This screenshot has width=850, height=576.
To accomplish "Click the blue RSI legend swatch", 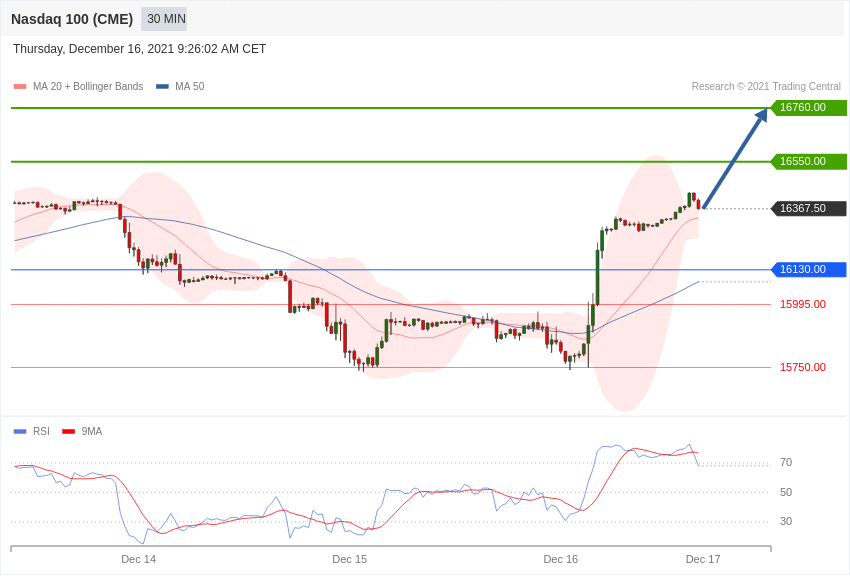I will pyautogui.click(x=20, y=431).
